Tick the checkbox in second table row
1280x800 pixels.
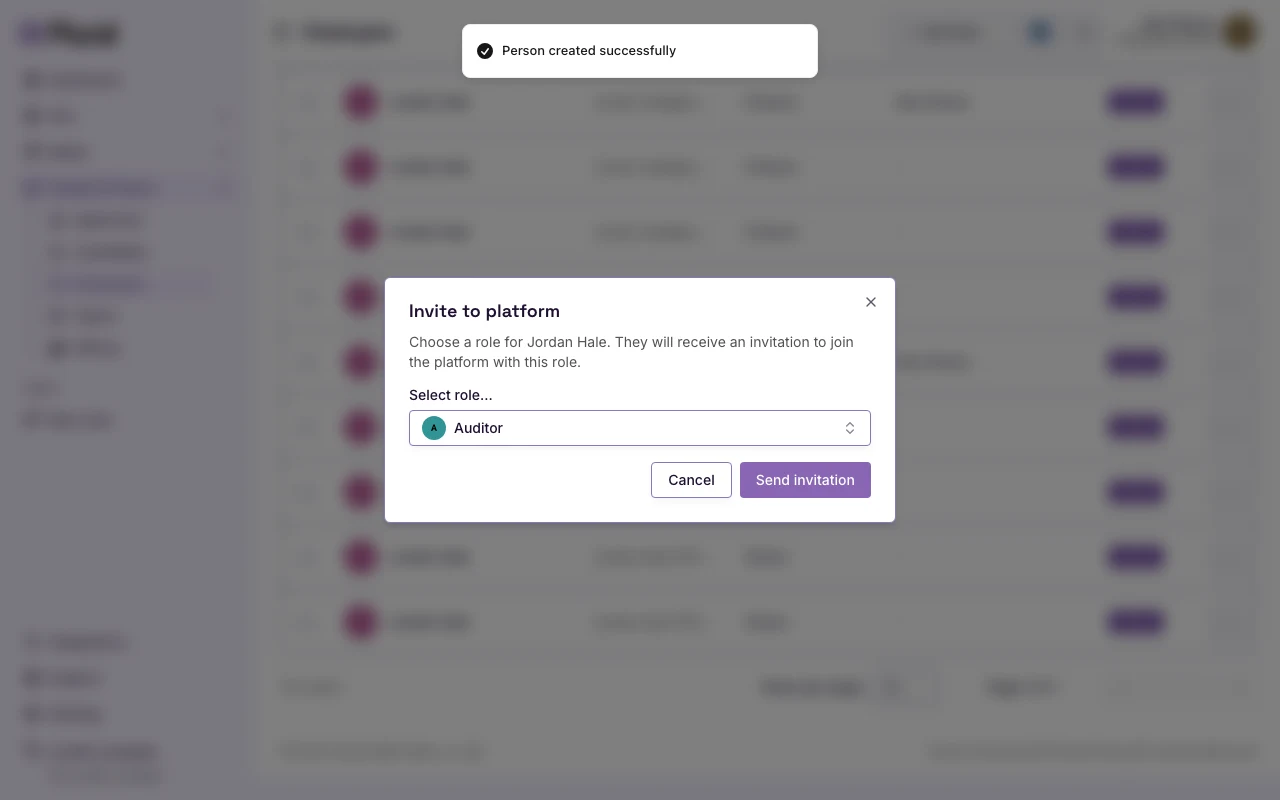point(308,167)
